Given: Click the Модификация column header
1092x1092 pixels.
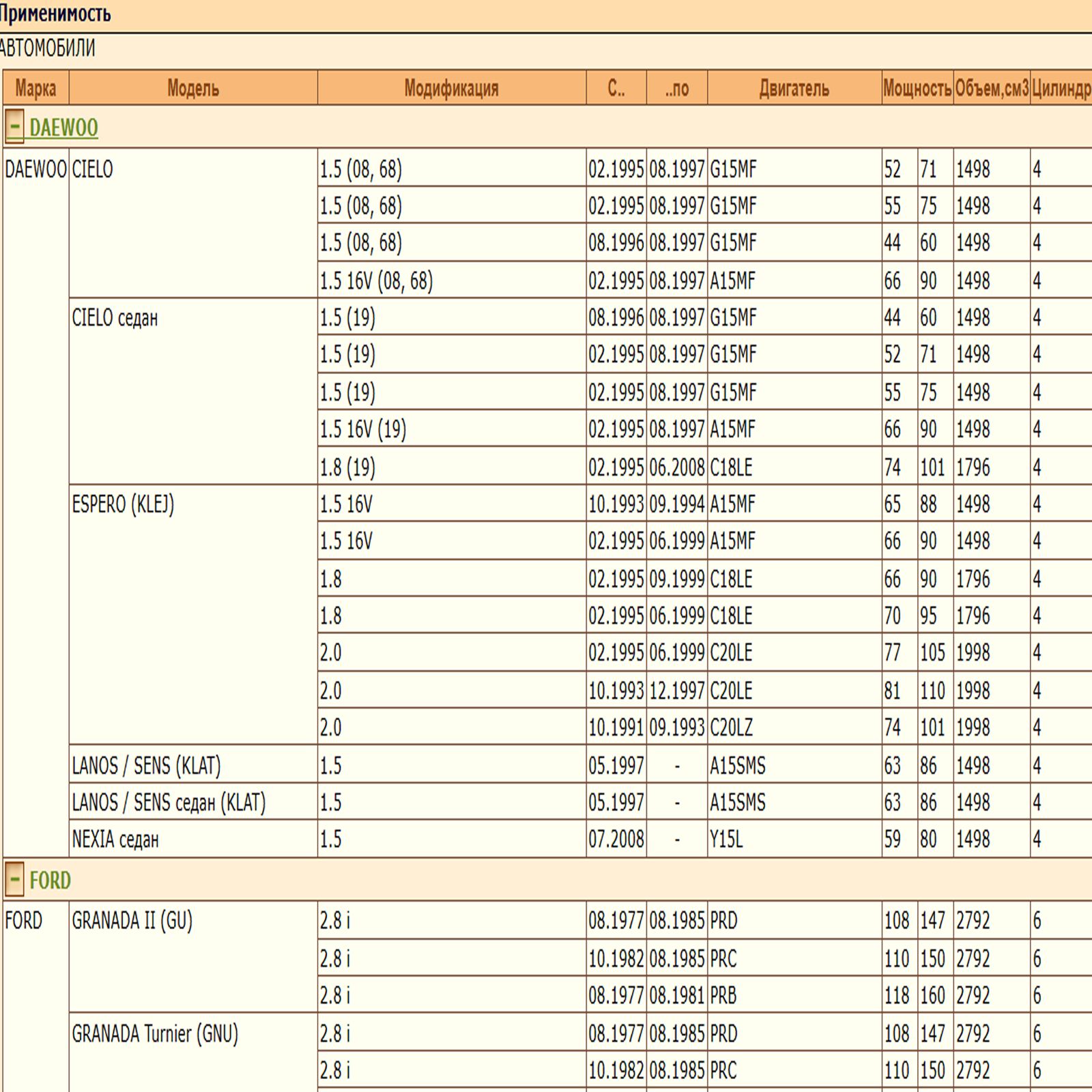Looking at the screenshot, I should coord(451,88).
